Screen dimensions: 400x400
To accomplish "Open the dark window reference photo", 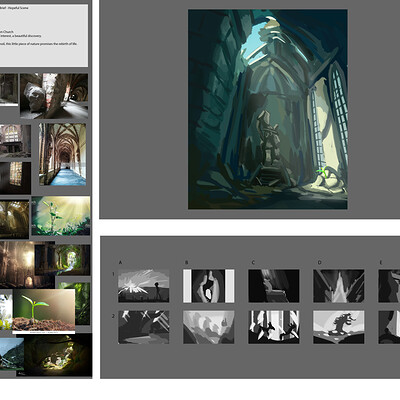I will click(15, 178).
